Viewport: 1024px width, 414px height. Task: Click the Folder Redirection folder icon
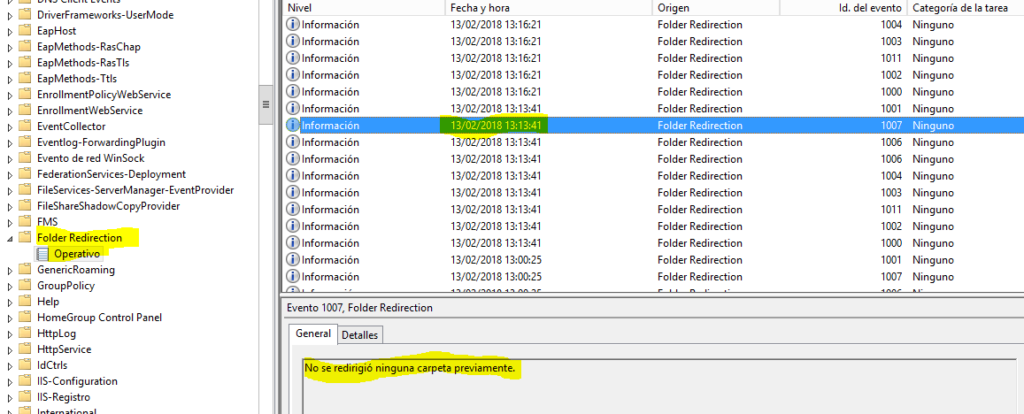[25, 238]
